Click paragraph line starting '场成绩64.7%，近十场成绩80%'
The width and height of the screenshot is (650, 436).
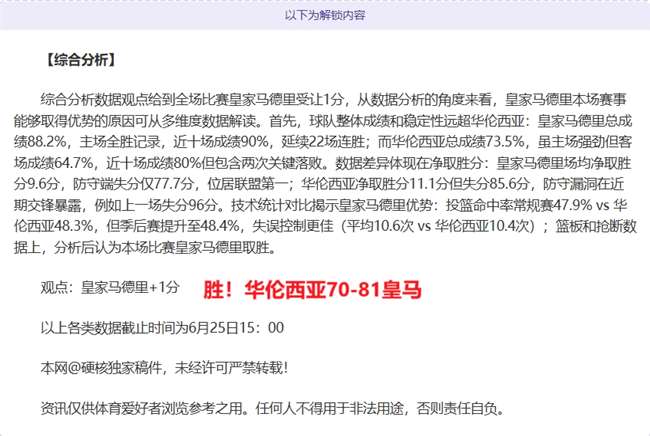323,163
